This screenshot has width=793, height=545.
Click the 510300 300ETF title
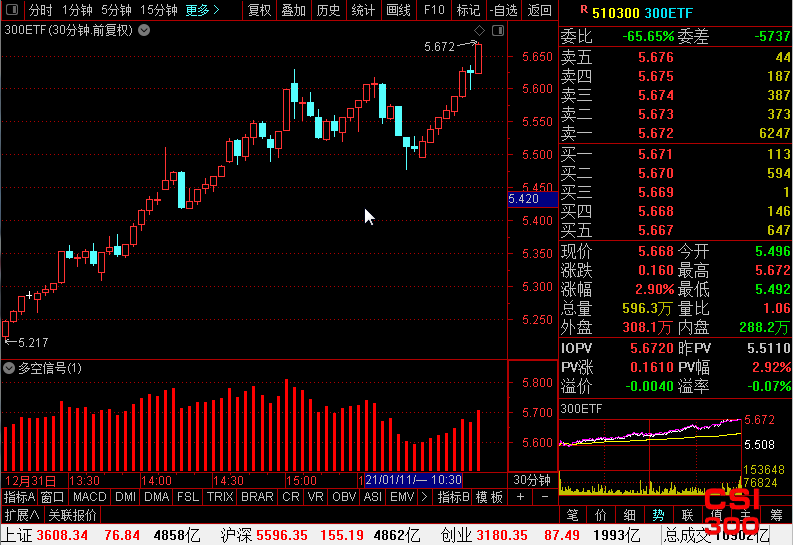pos(642,13)
